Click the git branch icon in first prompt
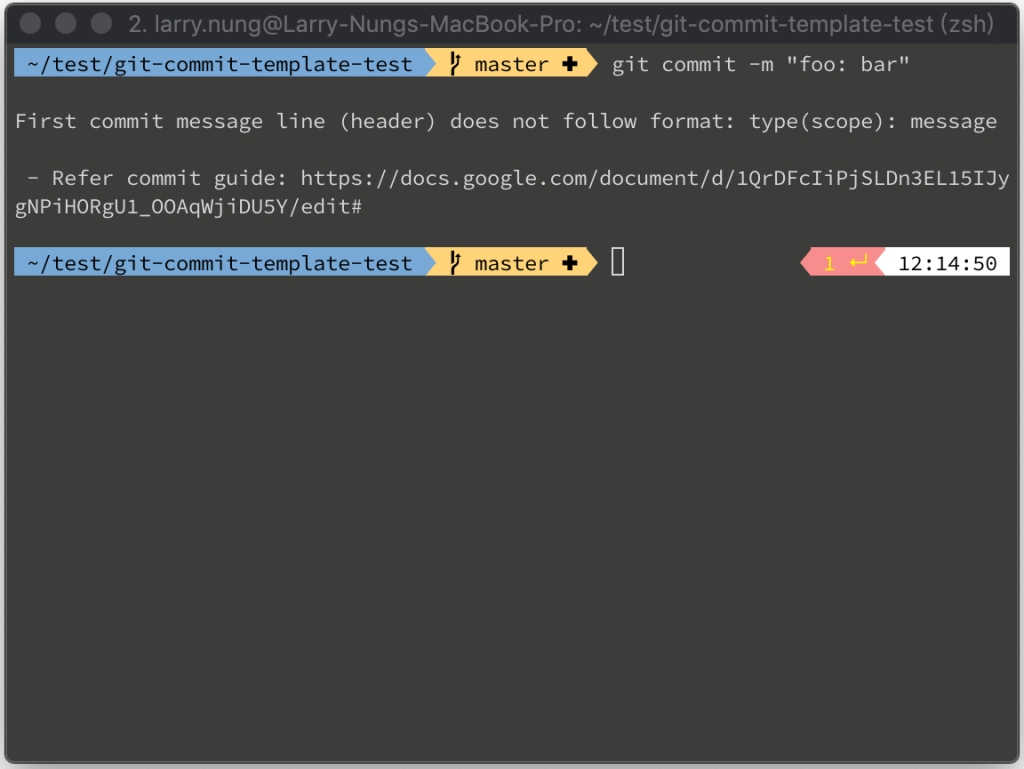Viewport: 1024px width, 769px height. click(x=455, y=63)
